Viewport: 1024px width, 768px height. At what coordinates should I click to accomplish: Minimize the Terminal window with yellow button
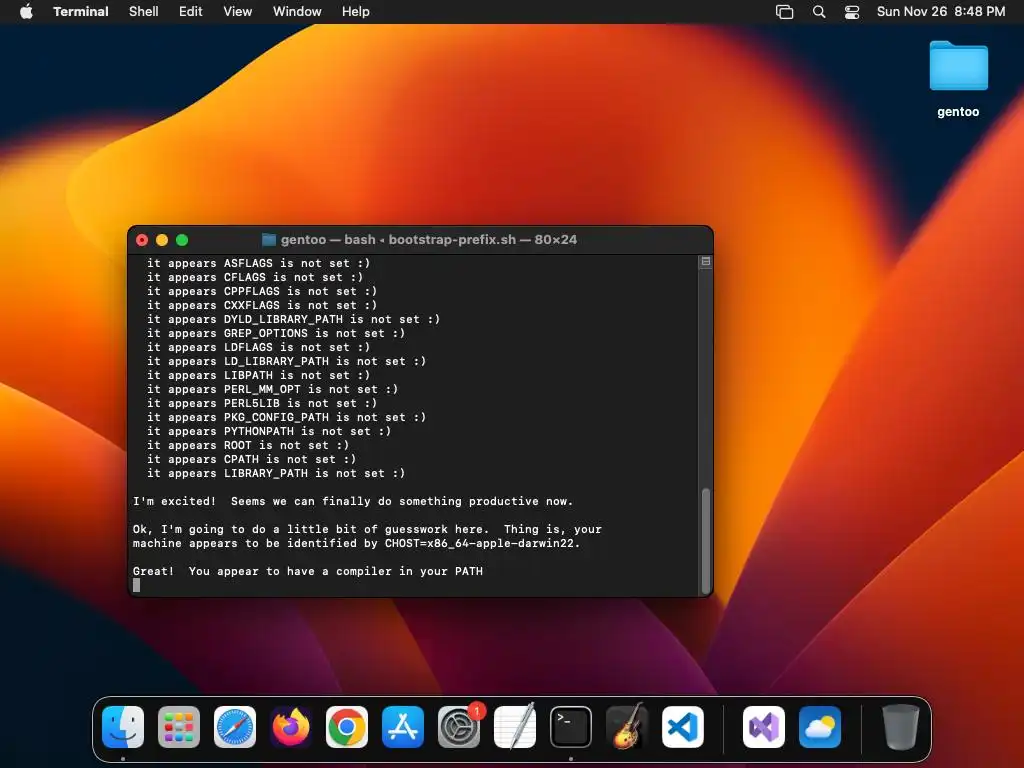tap(162, 240)
